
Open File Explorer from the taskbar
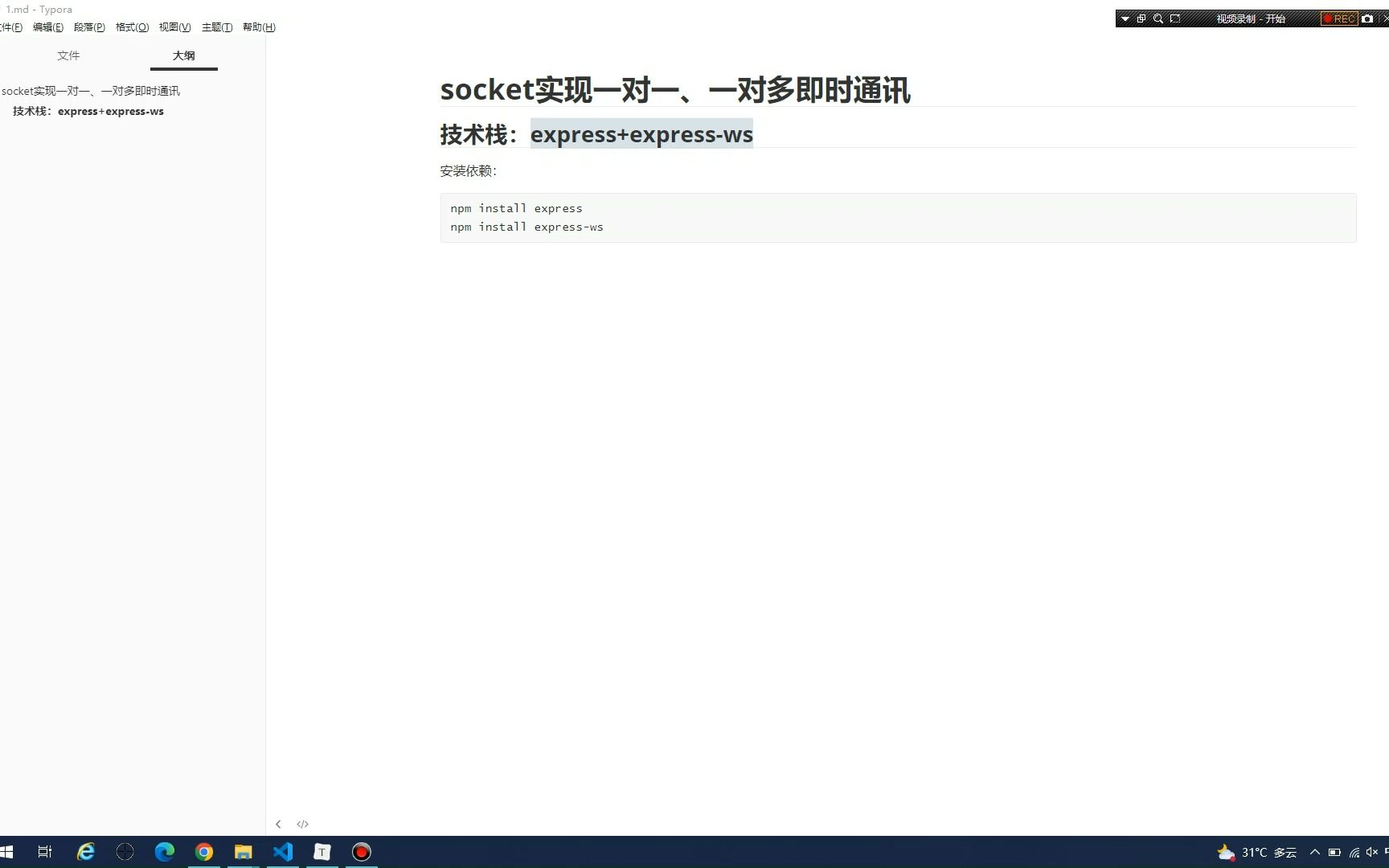click(243, 852)
